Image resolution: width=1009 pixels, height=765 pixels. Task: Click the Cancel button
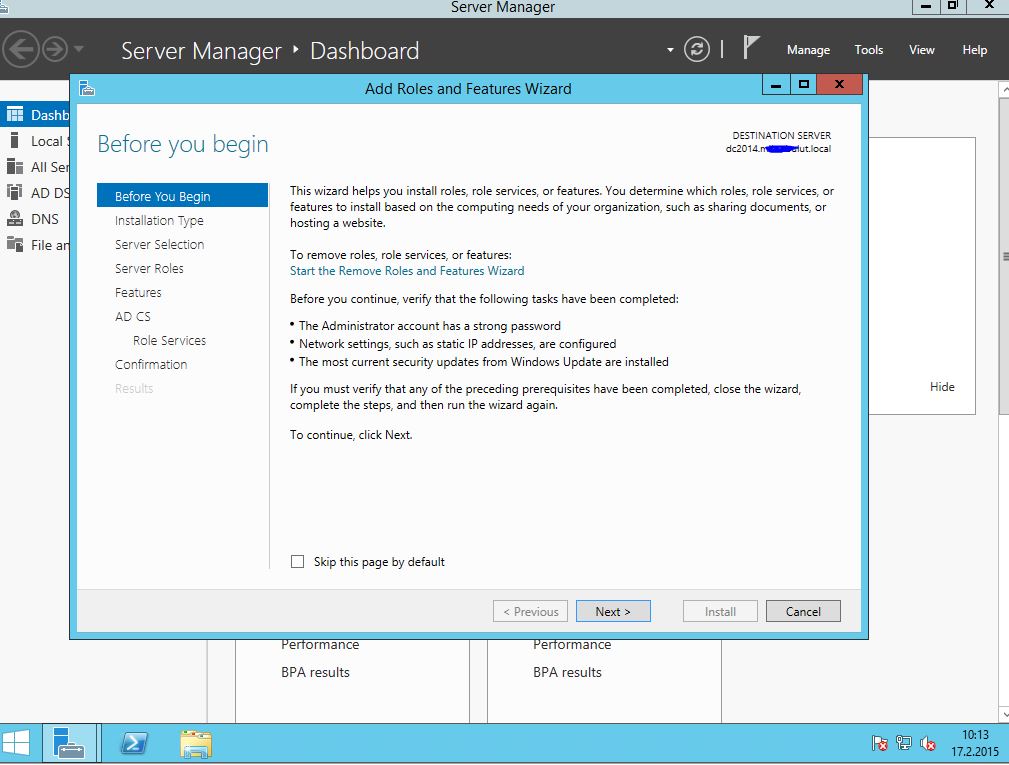click(803, 611)
